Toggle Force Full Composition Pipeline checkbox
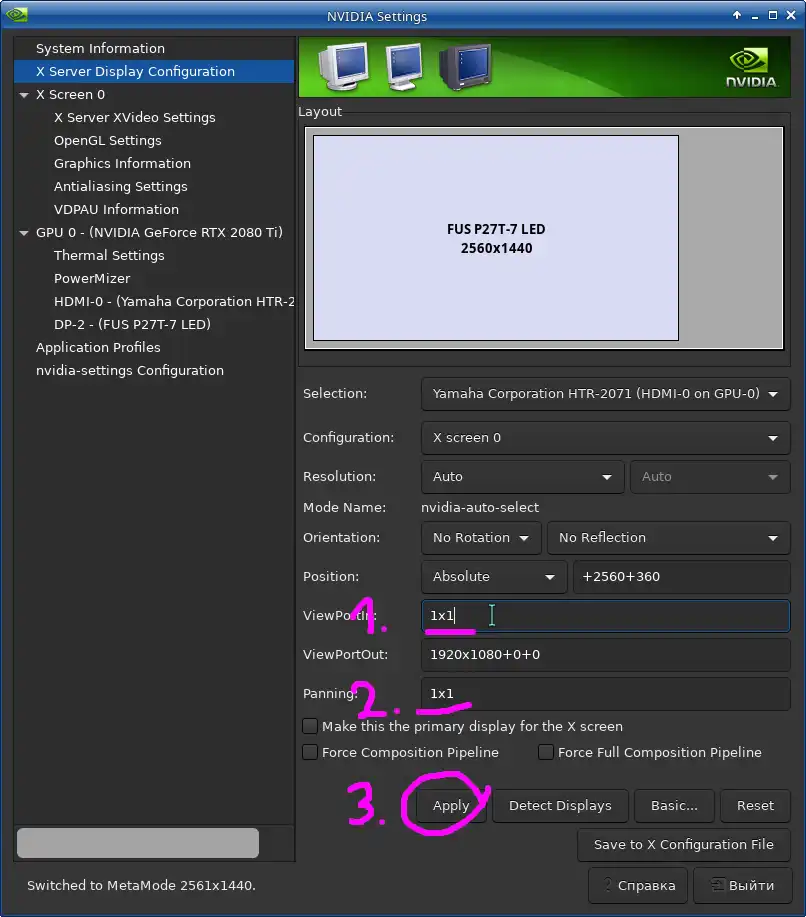806x917 pixels. pos(546,752)
